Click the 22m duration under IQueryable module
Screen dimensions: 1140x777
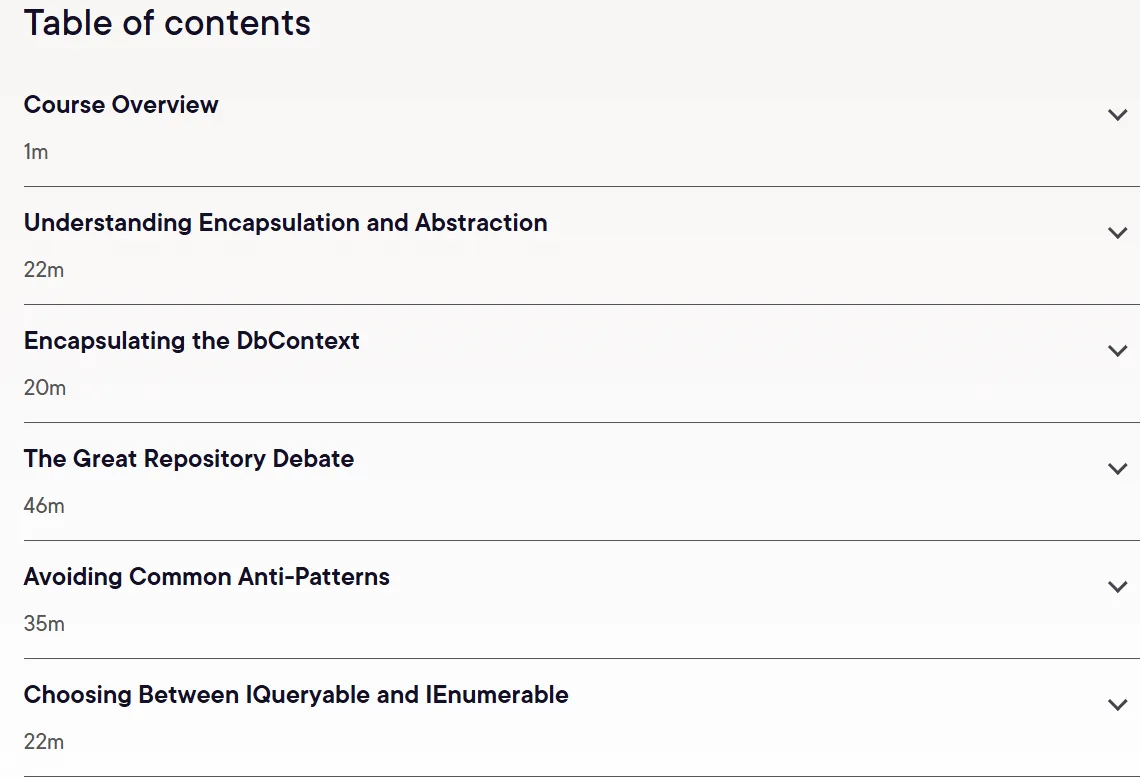click(44, 741)
